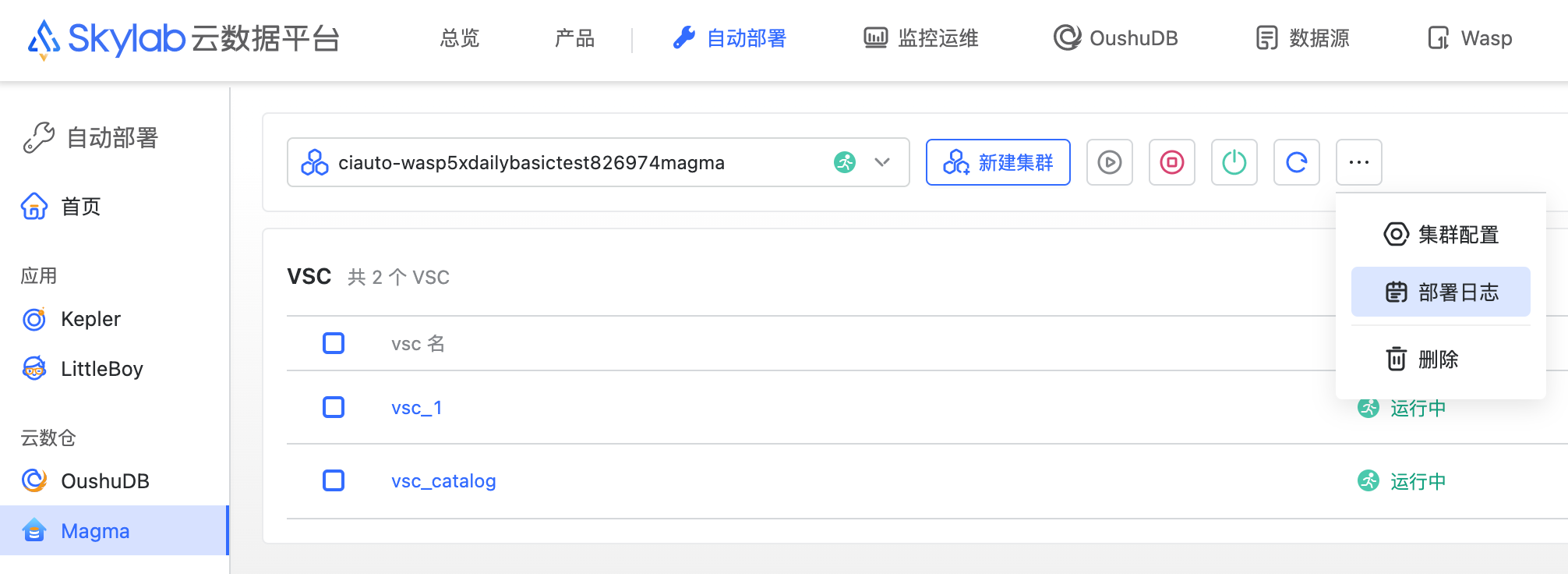Stop the cluster with red stop button
Image resolution: width=1568 pixels, height=574 pixels.
[1172, 162]
